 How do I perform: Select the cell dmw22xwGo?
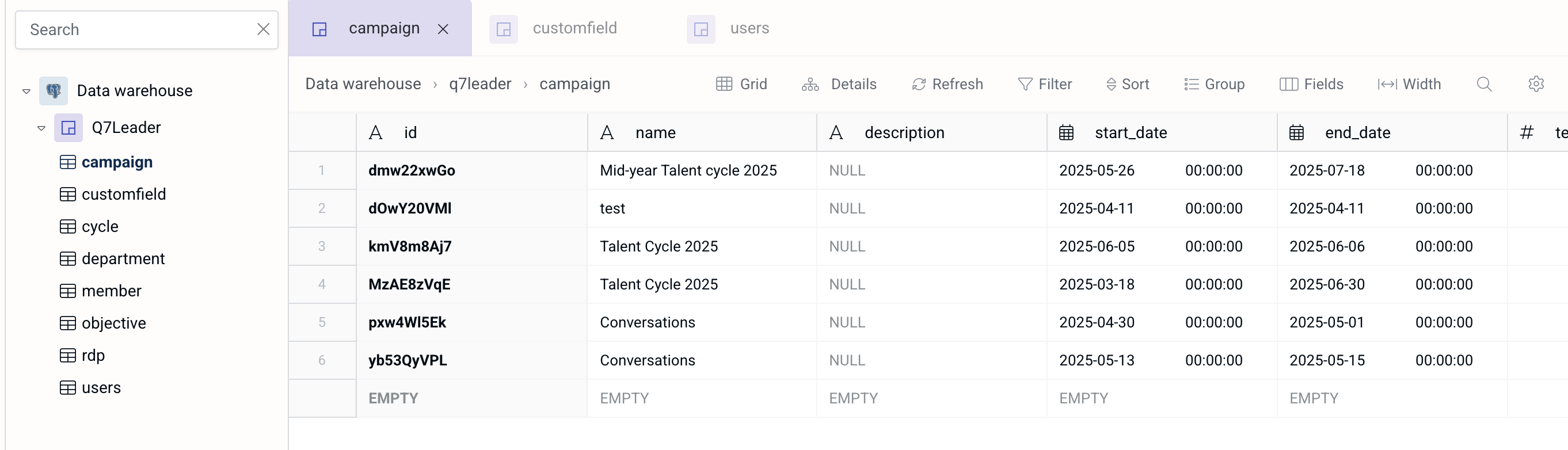pos(472,170)
